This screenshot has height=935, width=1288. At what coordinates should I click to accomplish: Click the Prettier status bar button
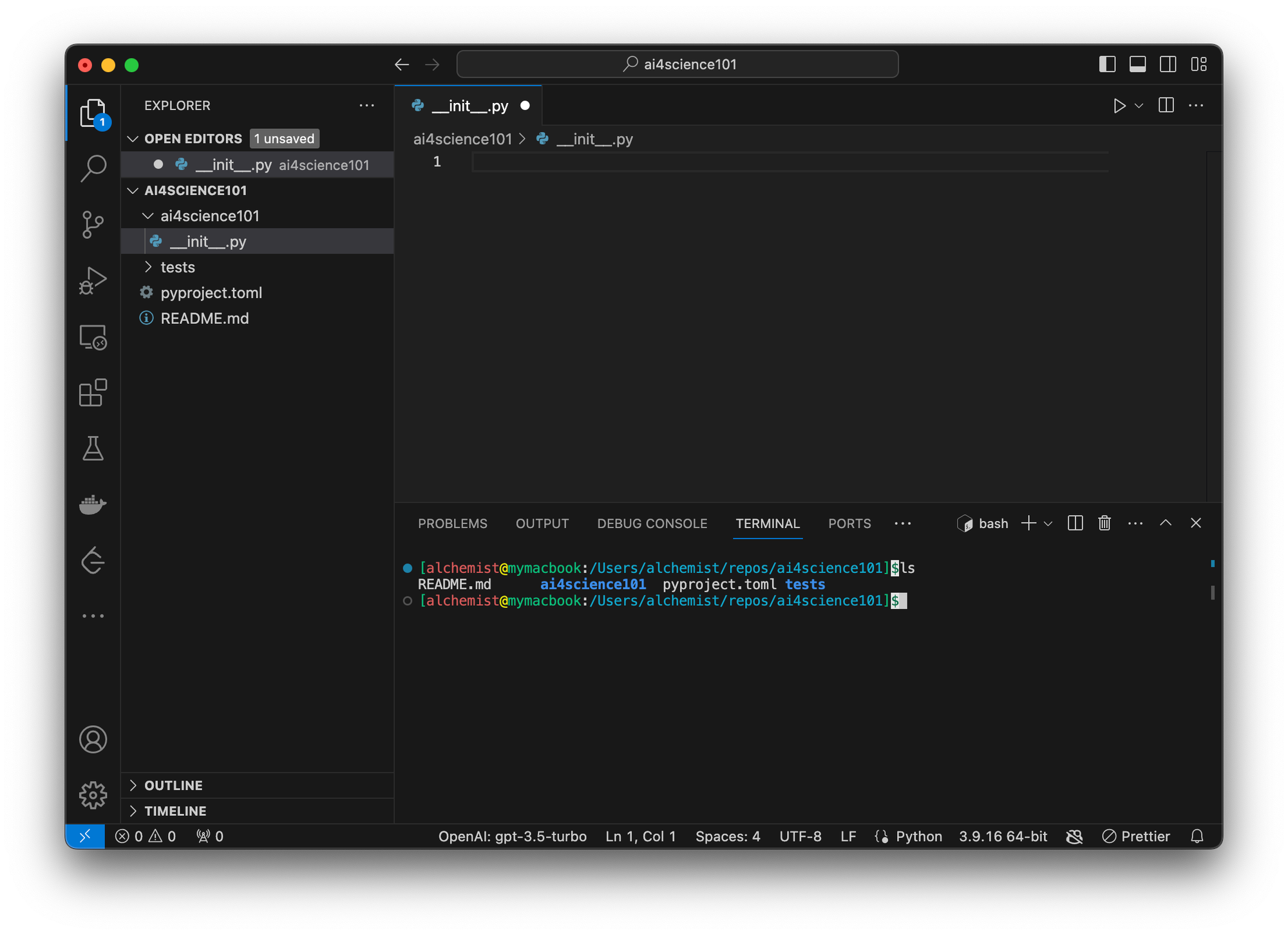point(1136,836)
